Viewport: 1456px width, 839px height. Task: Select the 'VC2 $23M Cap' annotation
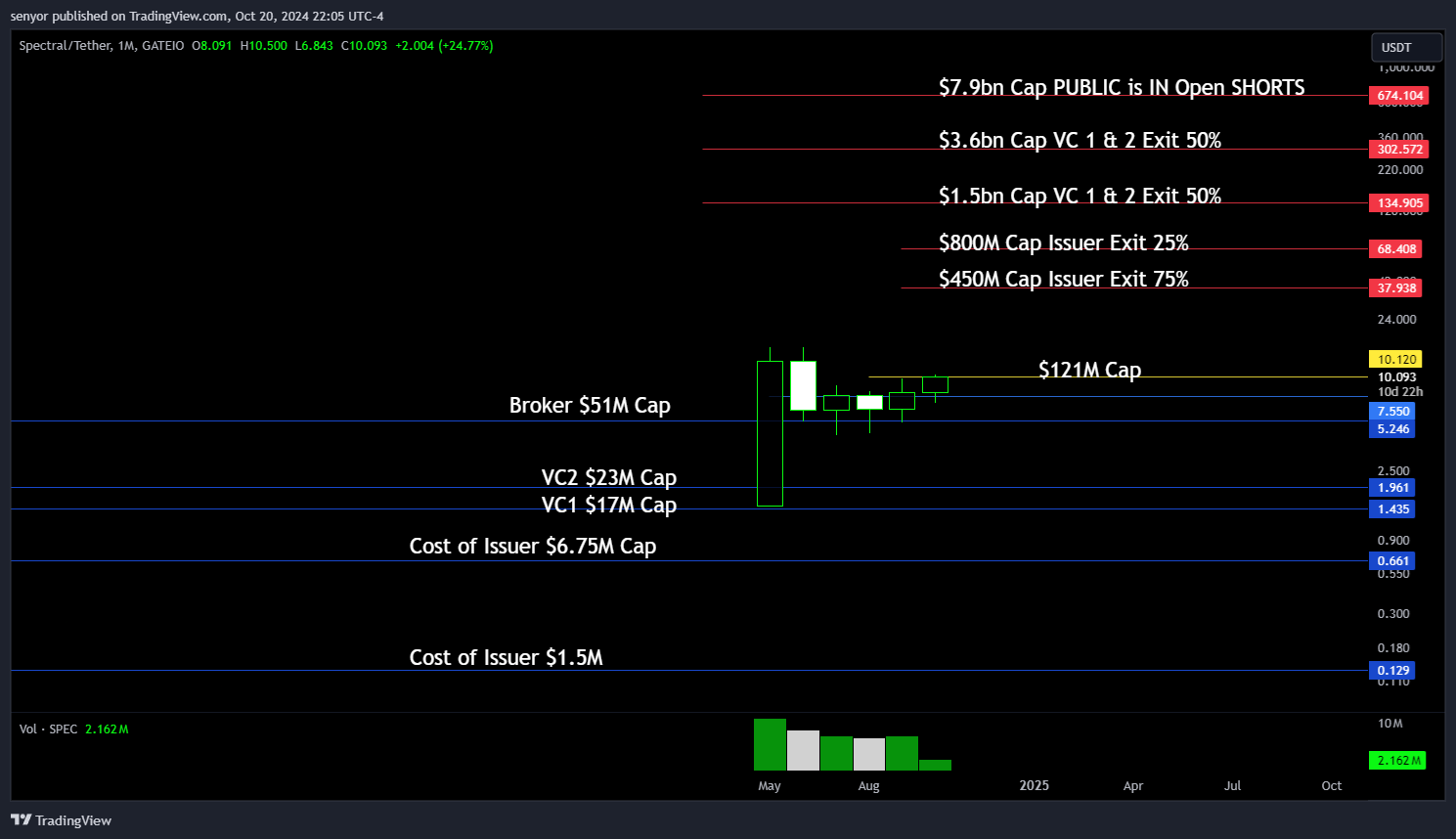point(609,478)
